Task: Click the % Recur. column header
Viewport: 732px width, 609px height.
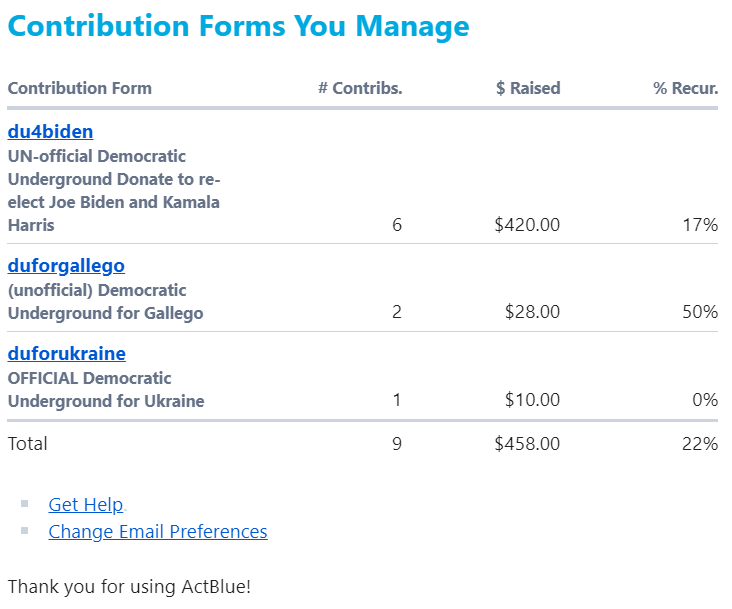Action: click(x=686, y=88)
